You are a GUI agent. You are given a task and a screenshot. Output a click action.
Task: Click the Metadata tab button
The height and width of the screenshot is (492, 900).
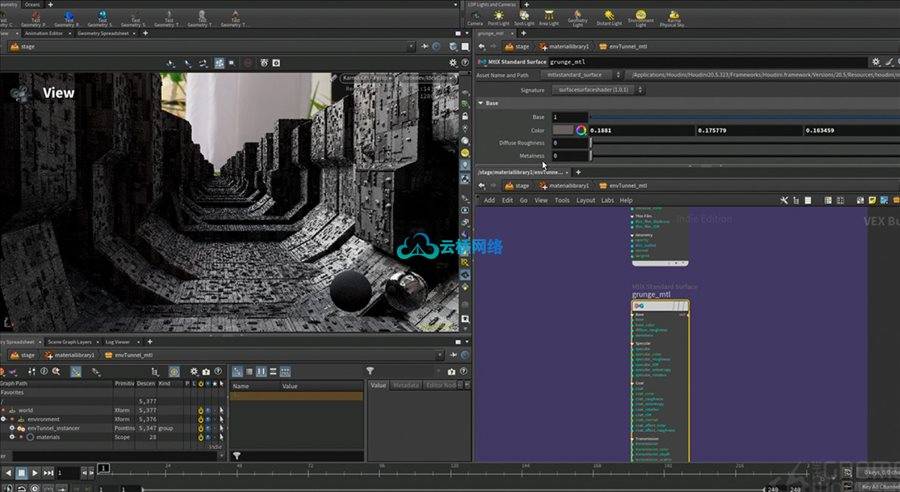406,385
